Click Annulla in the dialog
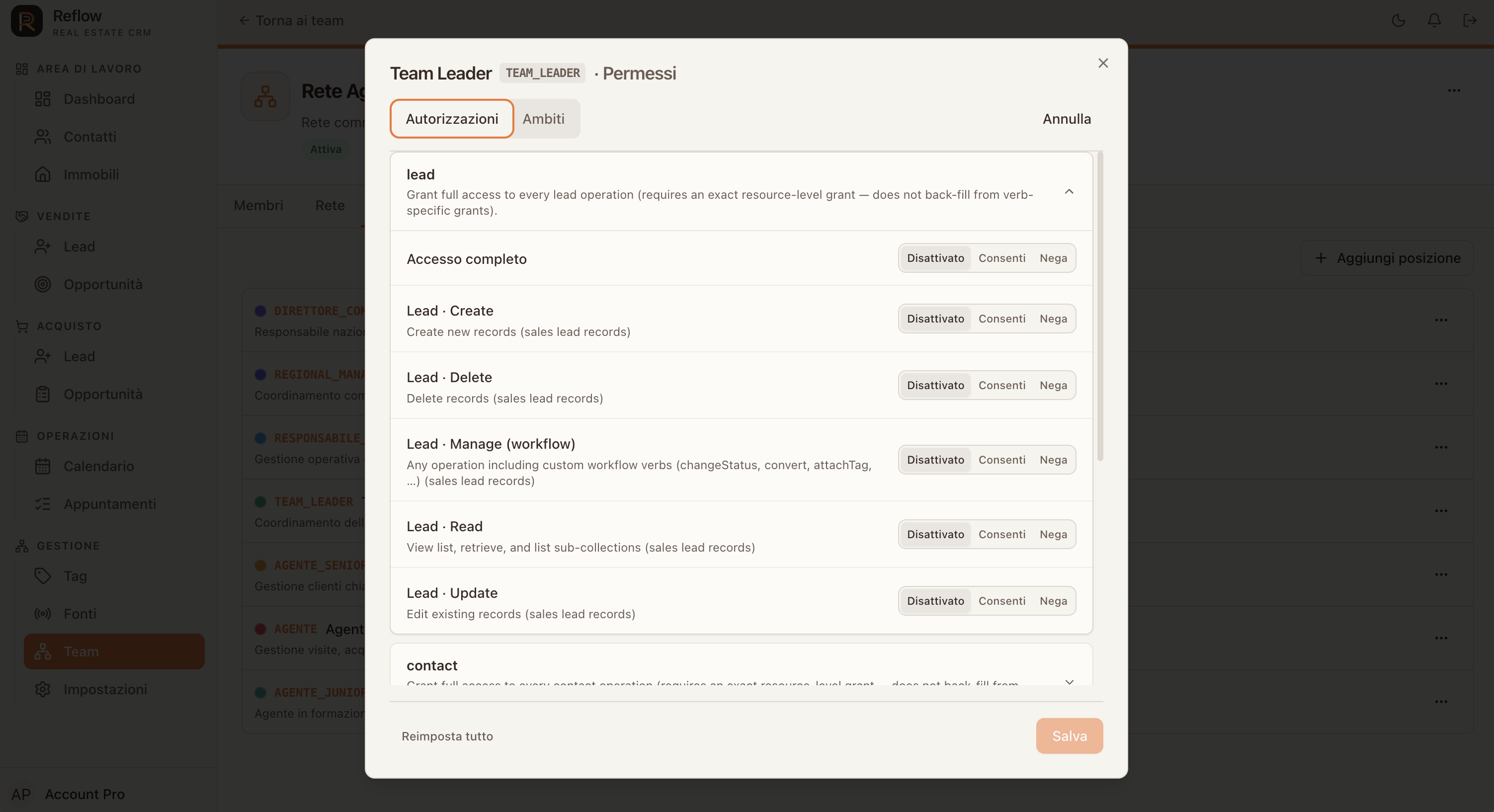The height and width of the screenshot is (812, 1494). pyautogui.click(x=1067, y=119)
